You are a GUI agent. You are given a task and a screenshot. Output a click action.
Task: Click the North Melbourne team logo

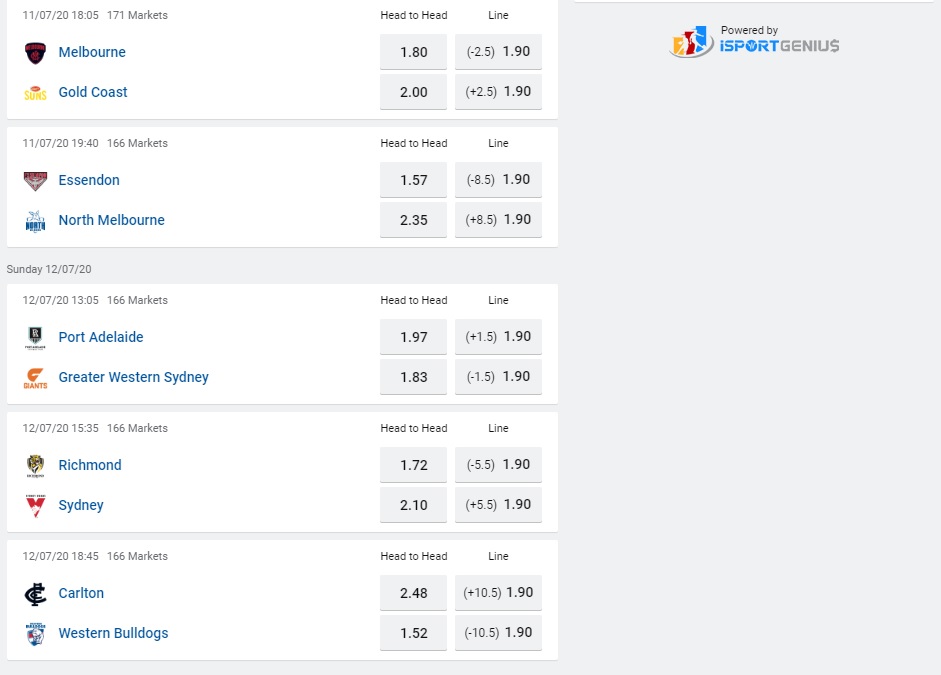tap(35, 221)
